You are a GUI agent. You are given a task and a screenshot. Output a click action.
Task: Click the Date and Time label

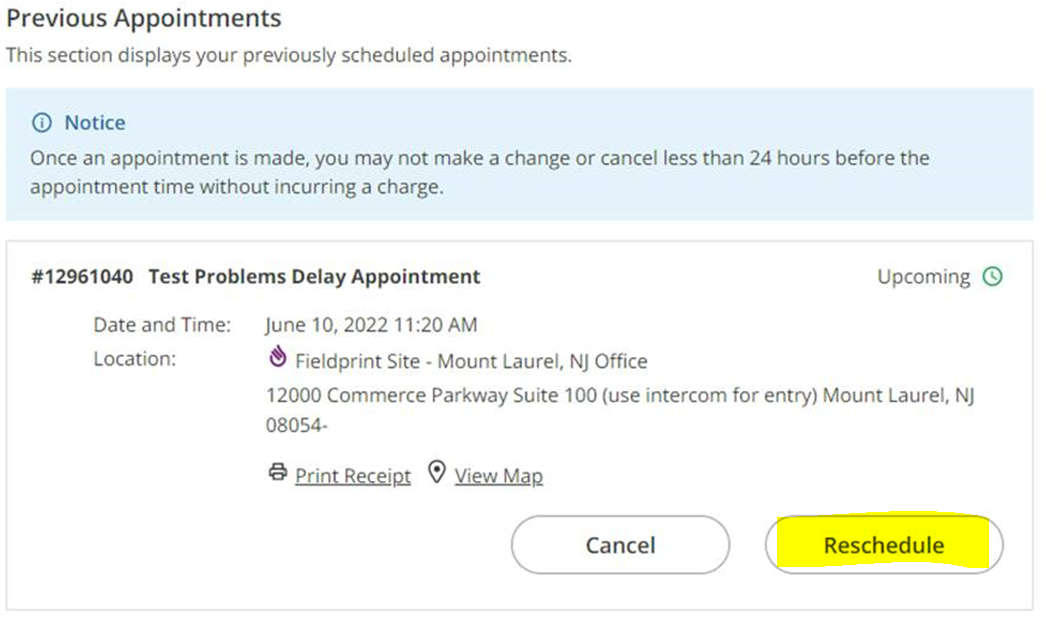coord(162,325)
